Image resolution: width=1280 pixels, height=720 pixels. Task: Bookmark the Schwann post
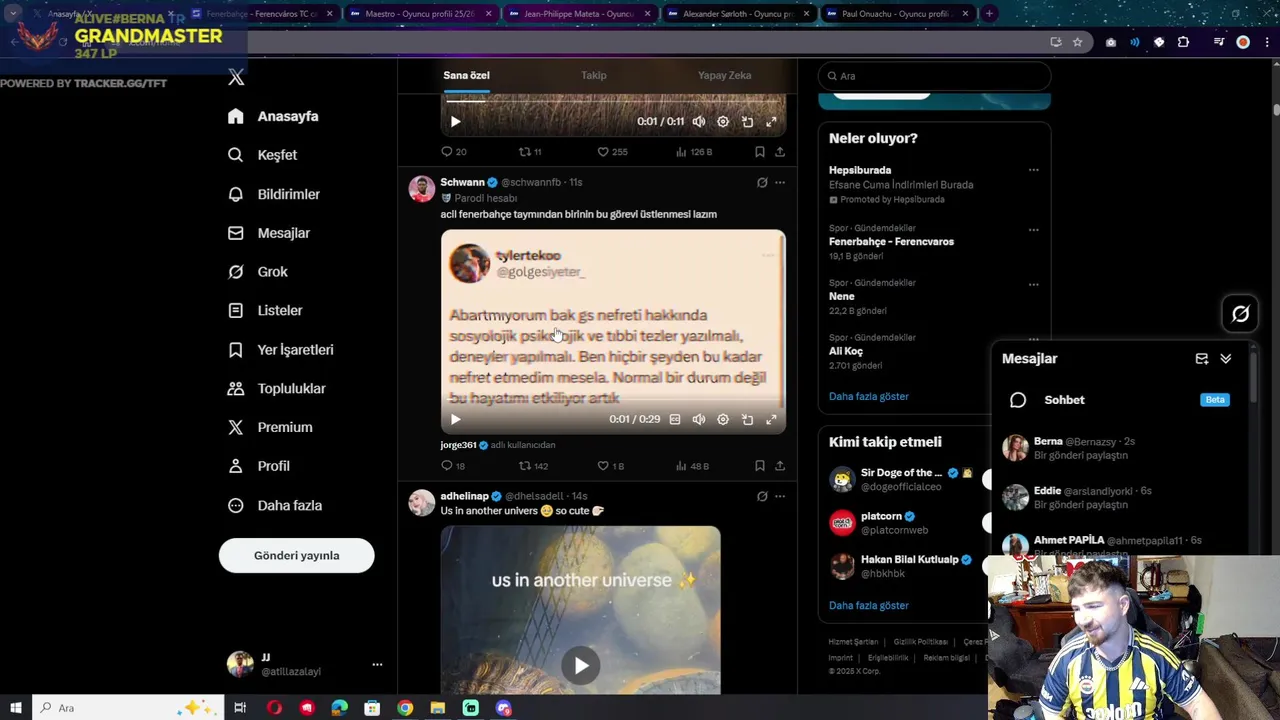point(760,466)
